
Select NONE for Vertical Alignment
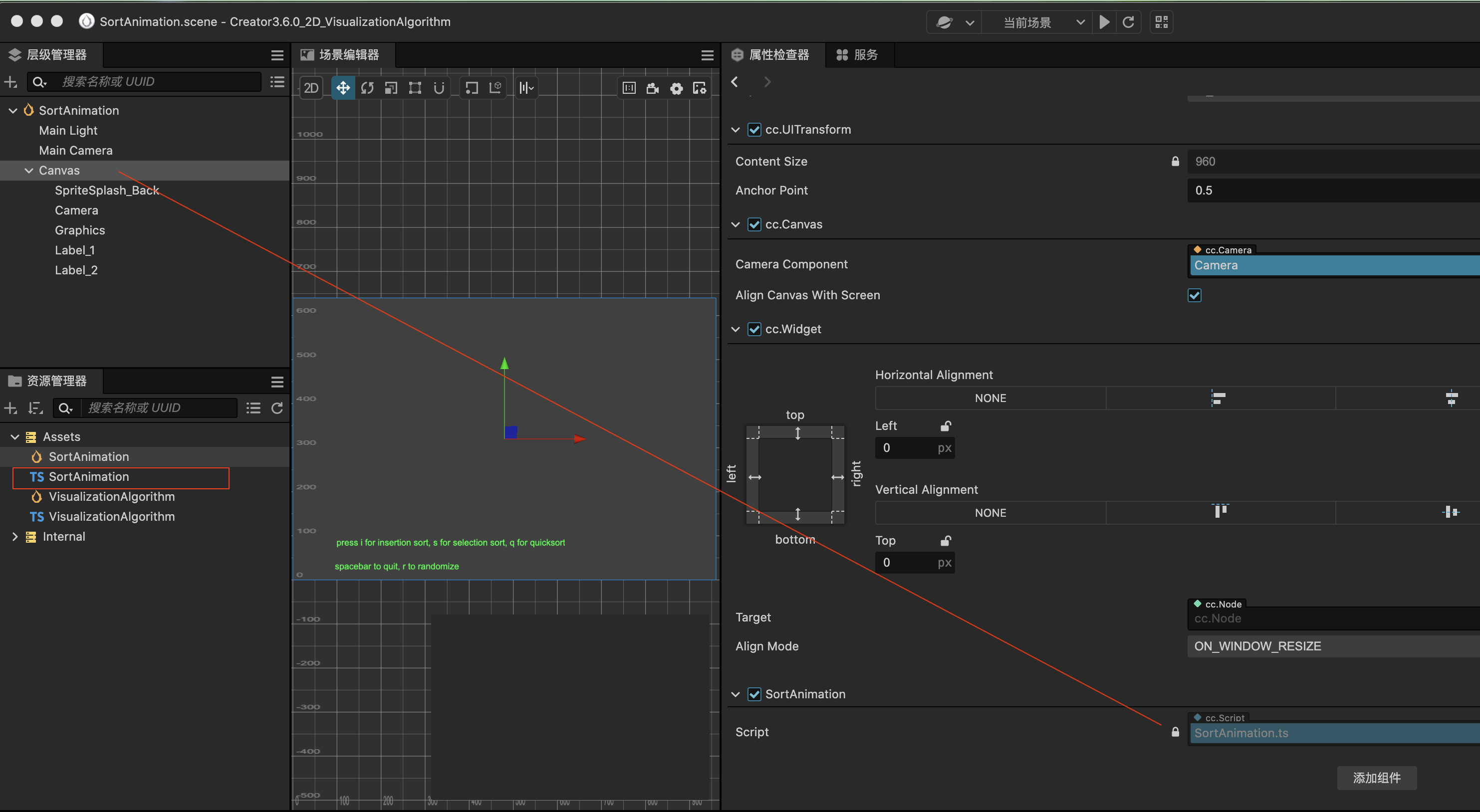pyautogui.click(x=990, y=513)
